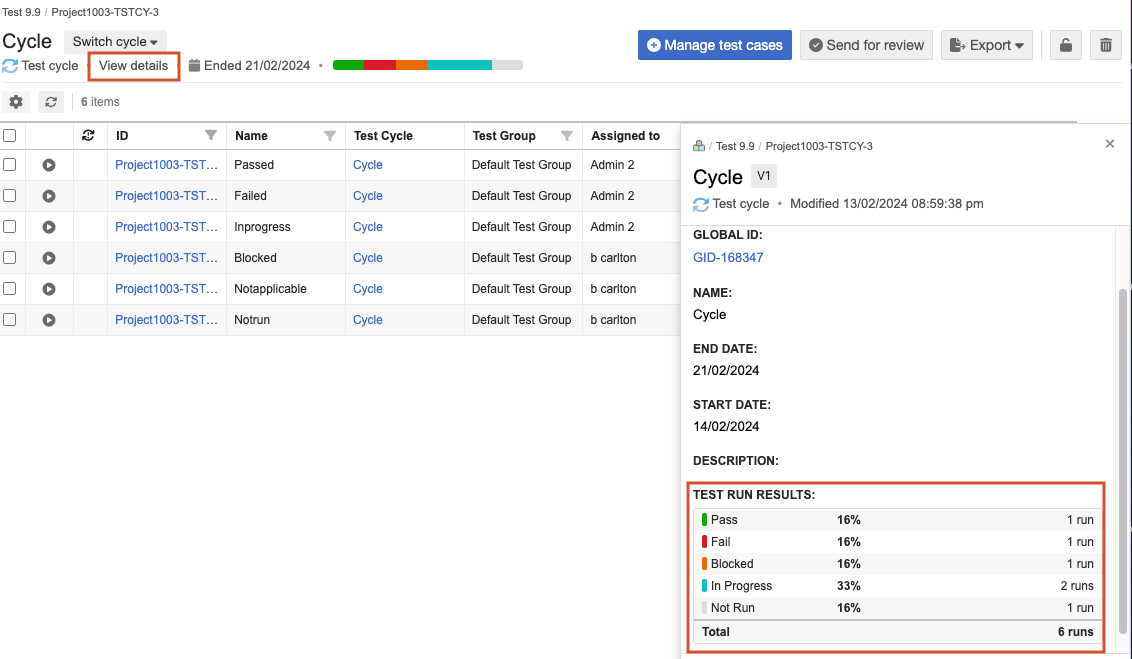1132x659 pixels.
Task: Tick the select-all checkbox in header
Action: [10, 135]
